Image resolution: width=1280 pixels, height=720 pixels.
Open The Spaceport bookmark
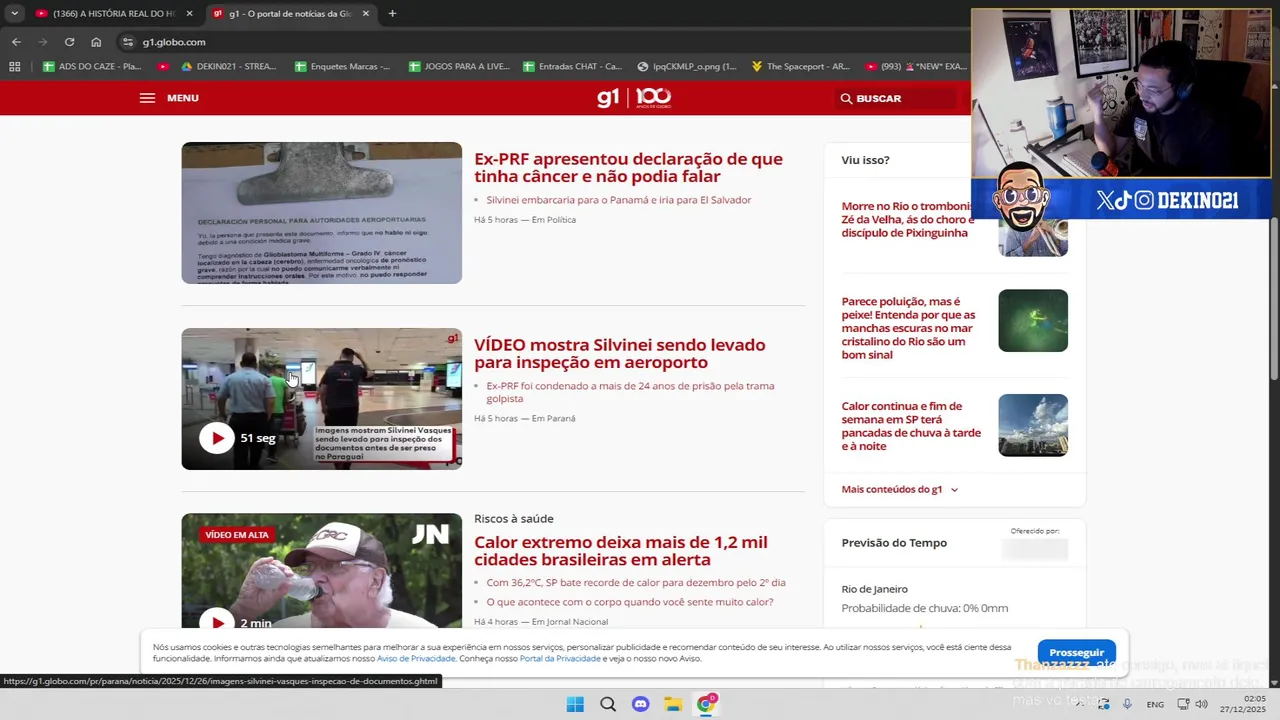pos(800,66)
